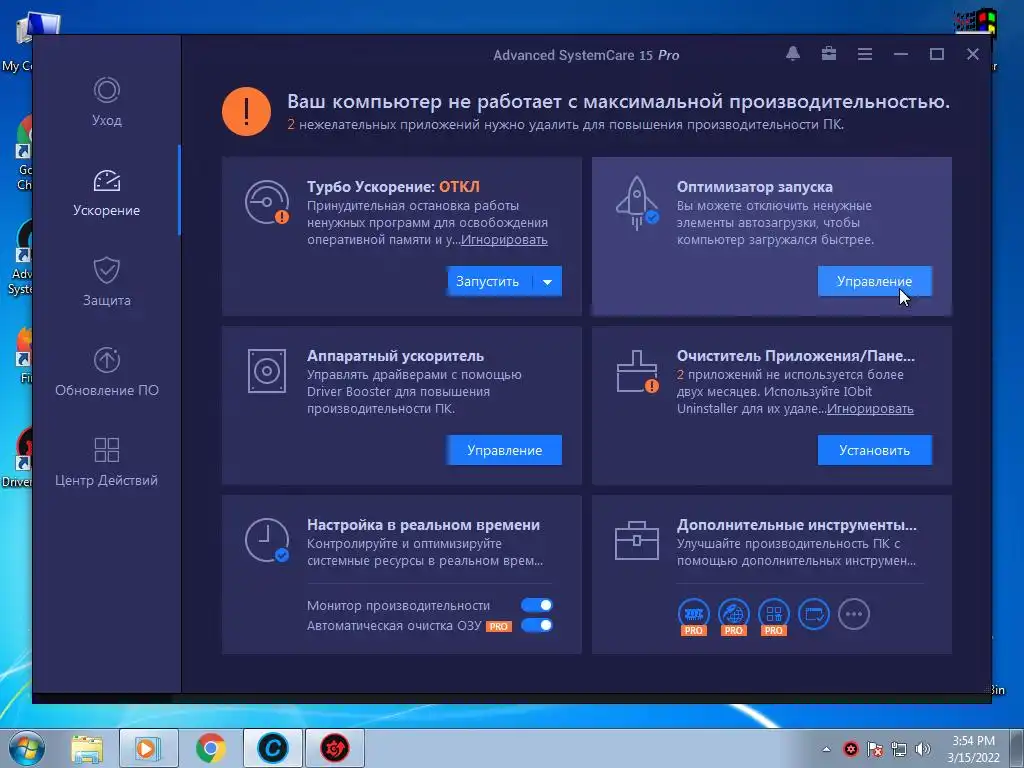
Task: Open the media player taskbar icon
Action: tap(149, 748)
